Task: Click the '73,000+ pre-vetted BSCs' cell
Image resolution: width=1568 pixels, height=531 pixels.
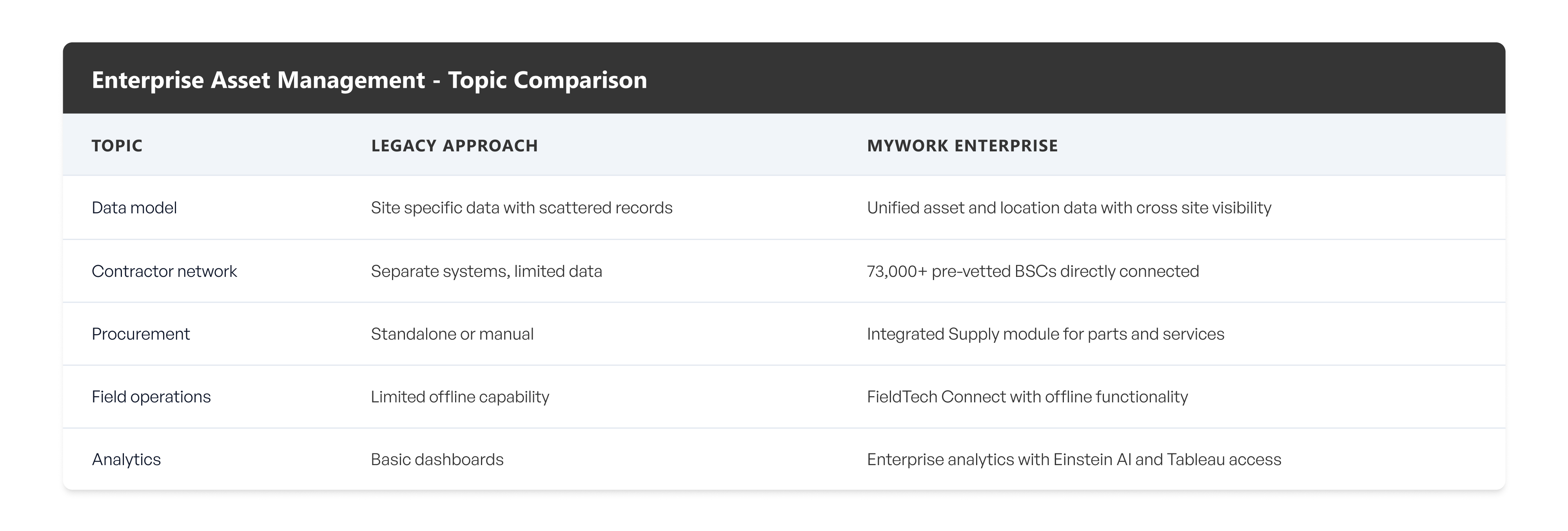Action: click(1033, 271)
